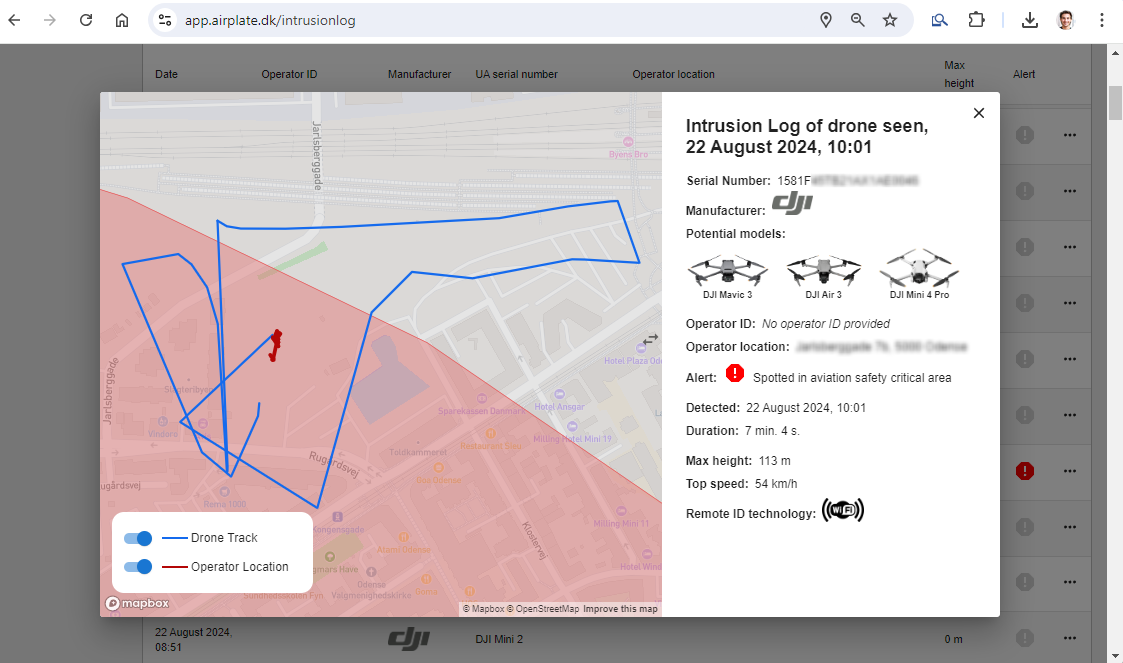Screen dimensions: 1123x663
Task: View site information icon in address bar
Action: (165, 20)
